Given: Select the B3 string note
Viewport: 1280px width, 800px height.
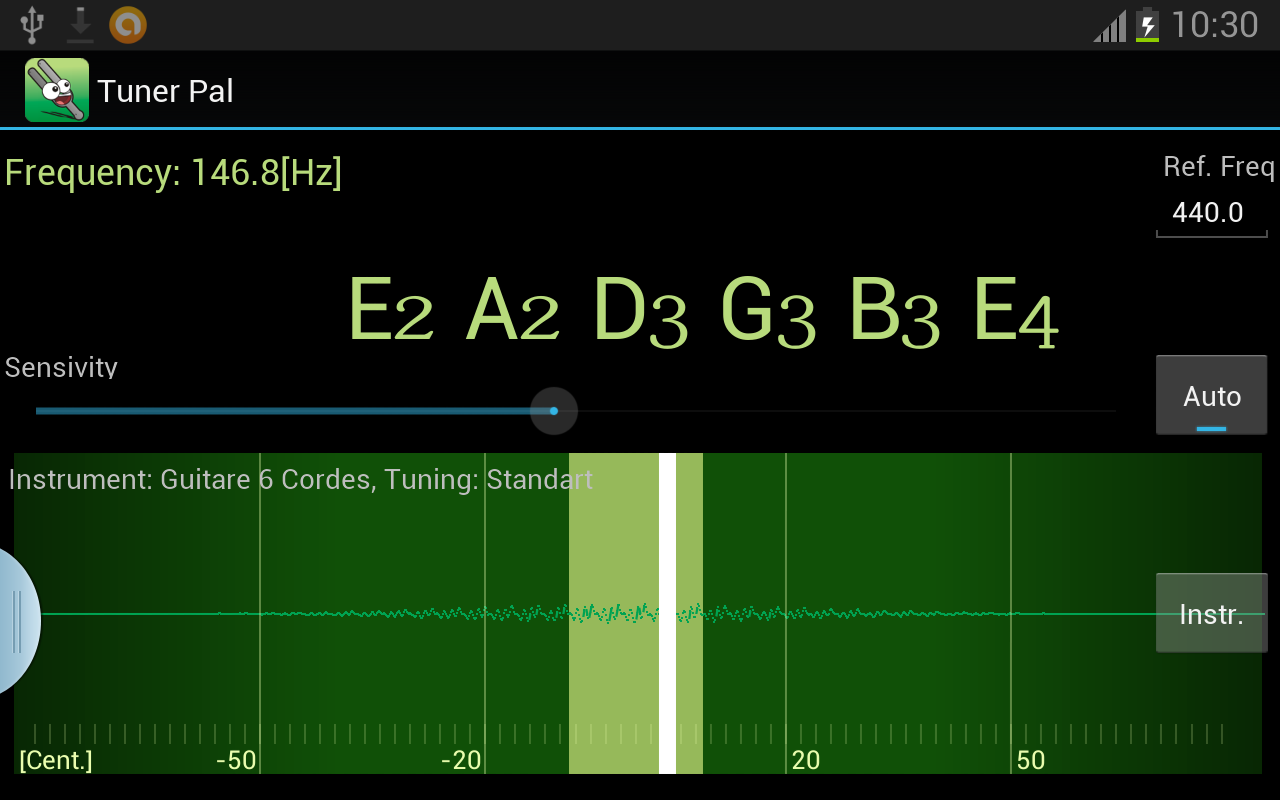Looking at the screenshot, I should coord(894,311).
